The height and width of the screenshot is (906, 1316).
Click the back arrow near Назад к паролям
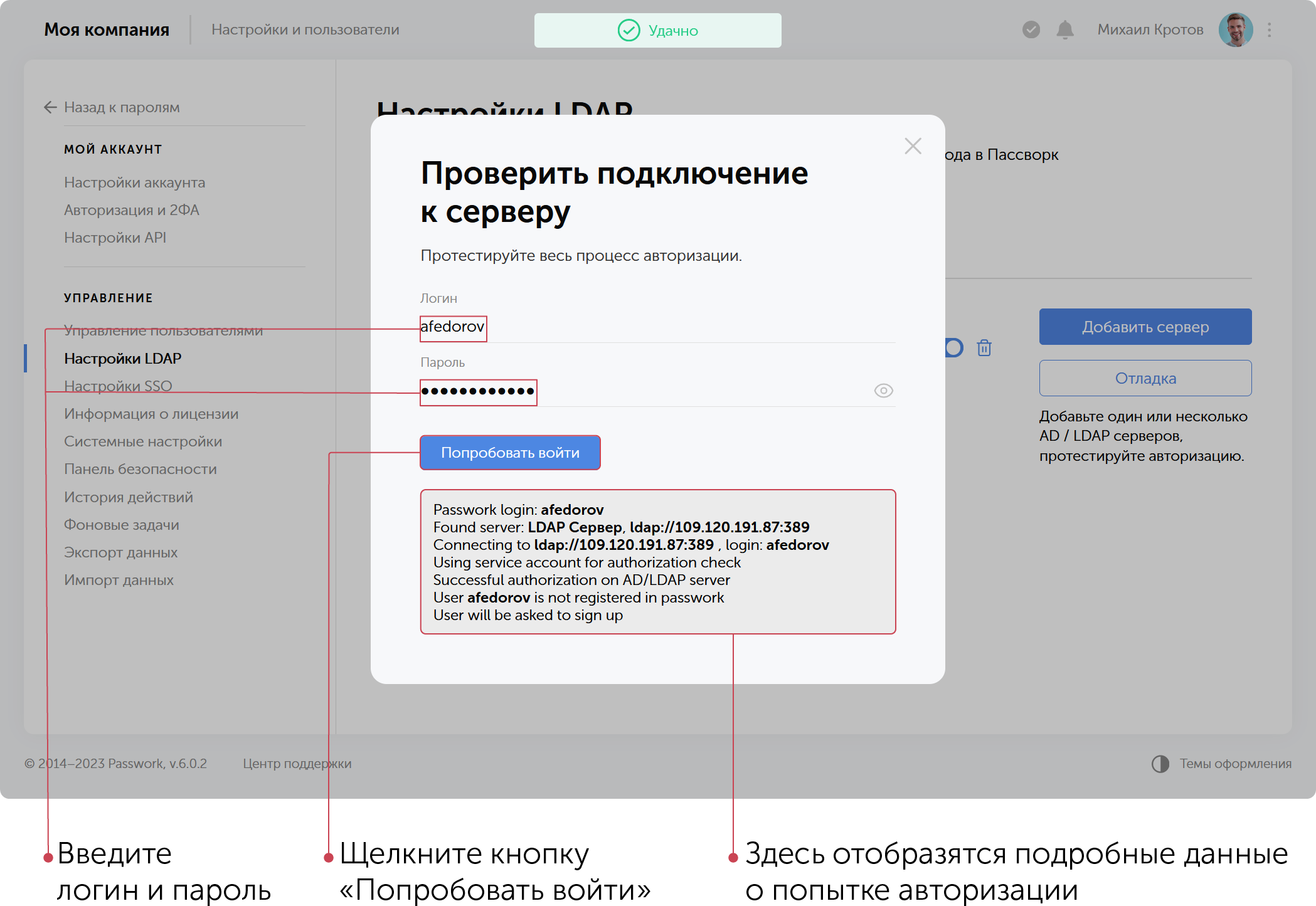tap(49, 107)
